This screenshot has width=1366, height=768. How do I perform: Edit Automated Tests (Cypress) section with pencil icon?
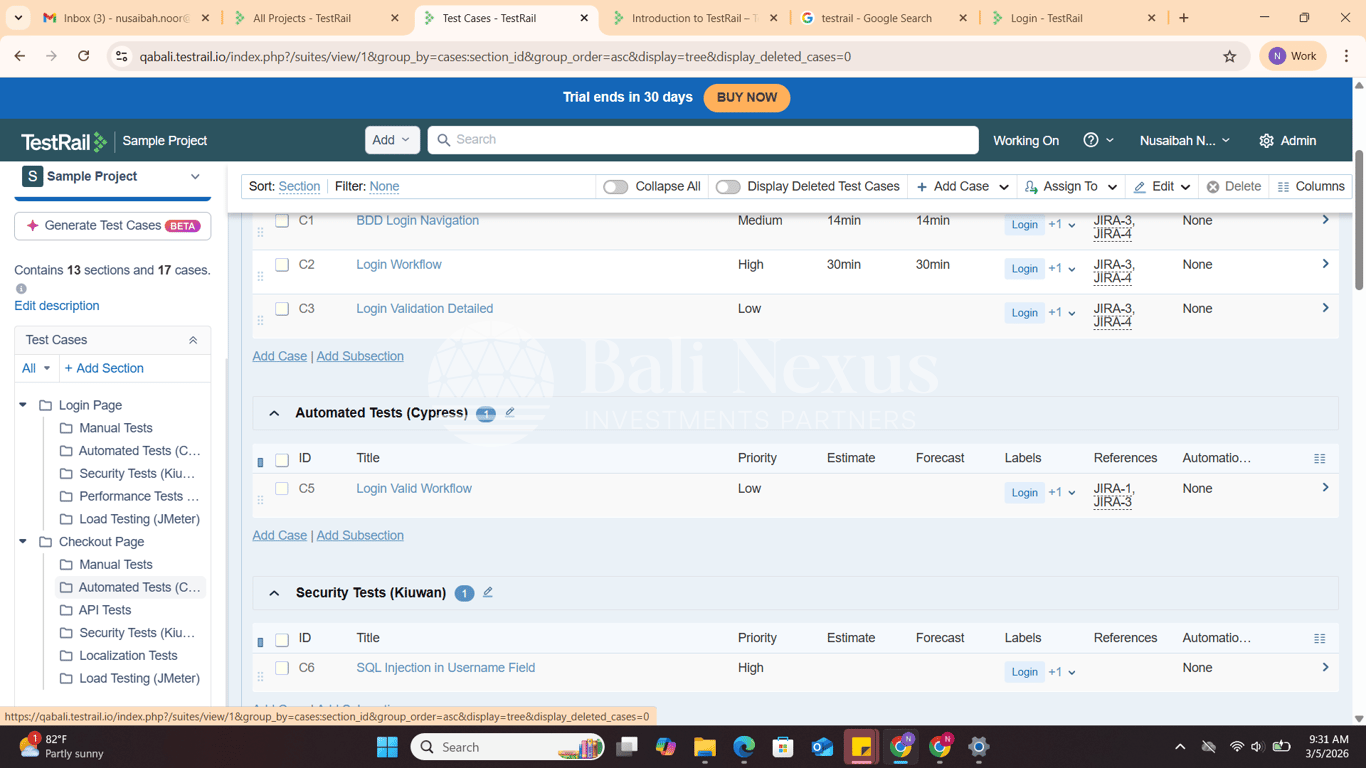510,412
